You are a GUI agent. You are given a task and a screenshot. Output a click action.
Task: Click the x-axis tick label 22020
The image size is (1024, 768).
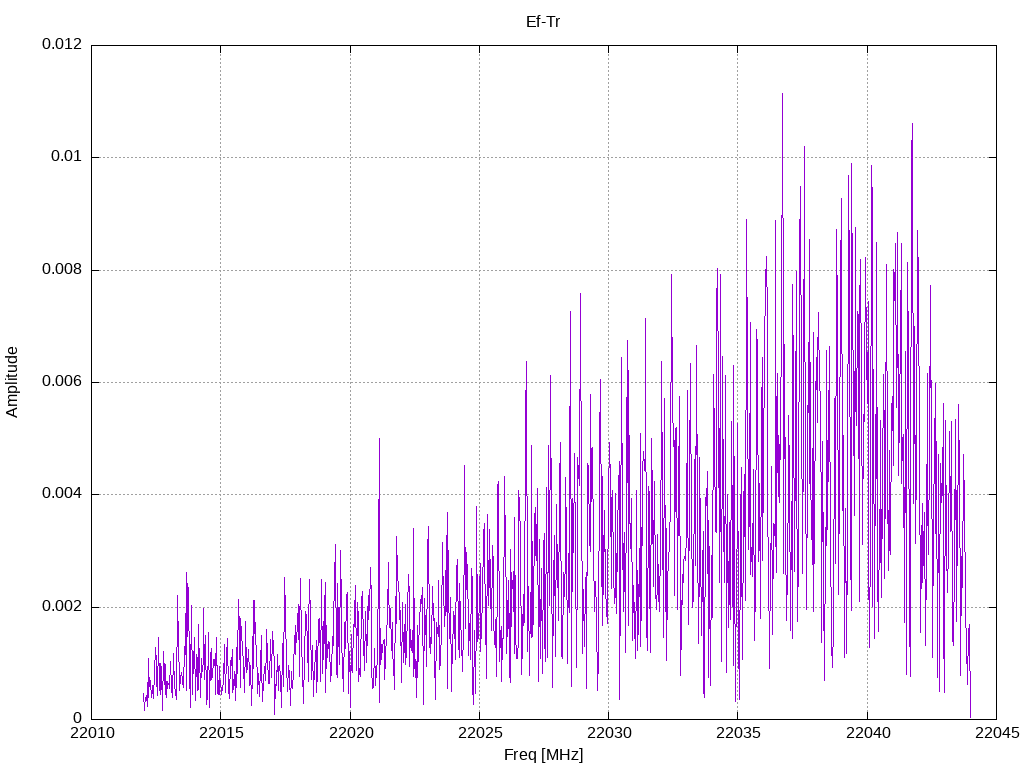351,733
